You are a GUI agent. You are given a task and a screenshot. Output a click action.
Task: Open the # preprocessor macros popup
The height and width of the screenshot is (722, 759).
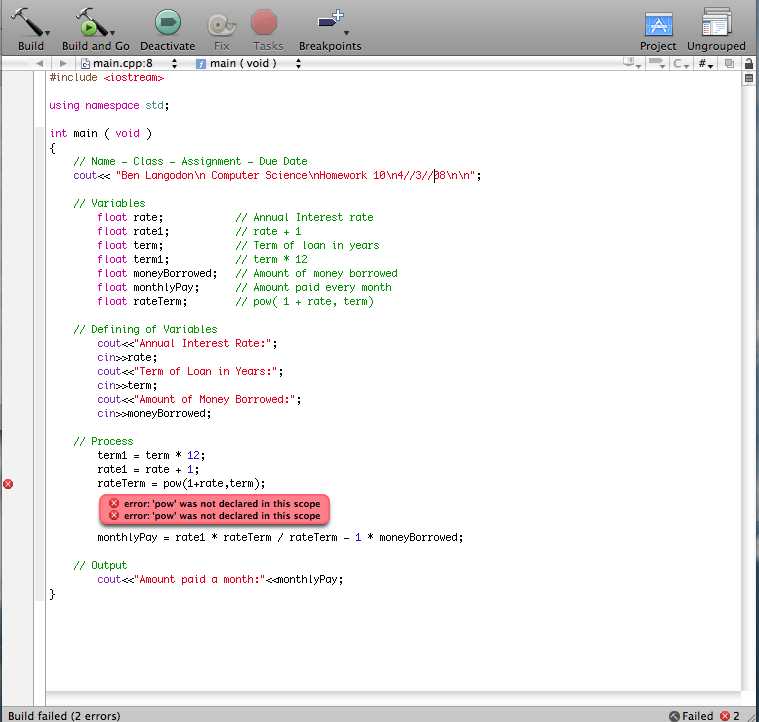(706, 63)
